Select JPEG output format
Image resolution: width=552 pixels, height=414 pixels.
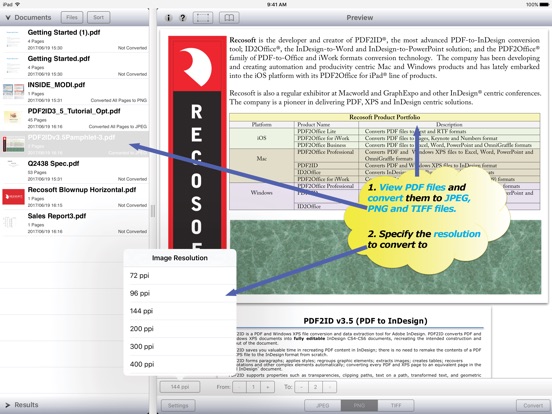[x=323, y=406]
